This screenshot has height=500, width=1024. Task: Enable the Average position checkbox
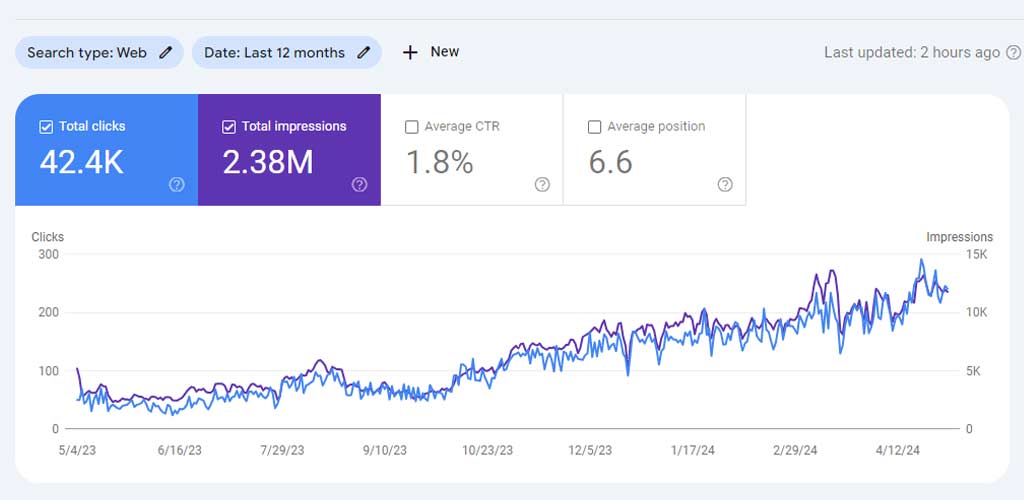594,127
